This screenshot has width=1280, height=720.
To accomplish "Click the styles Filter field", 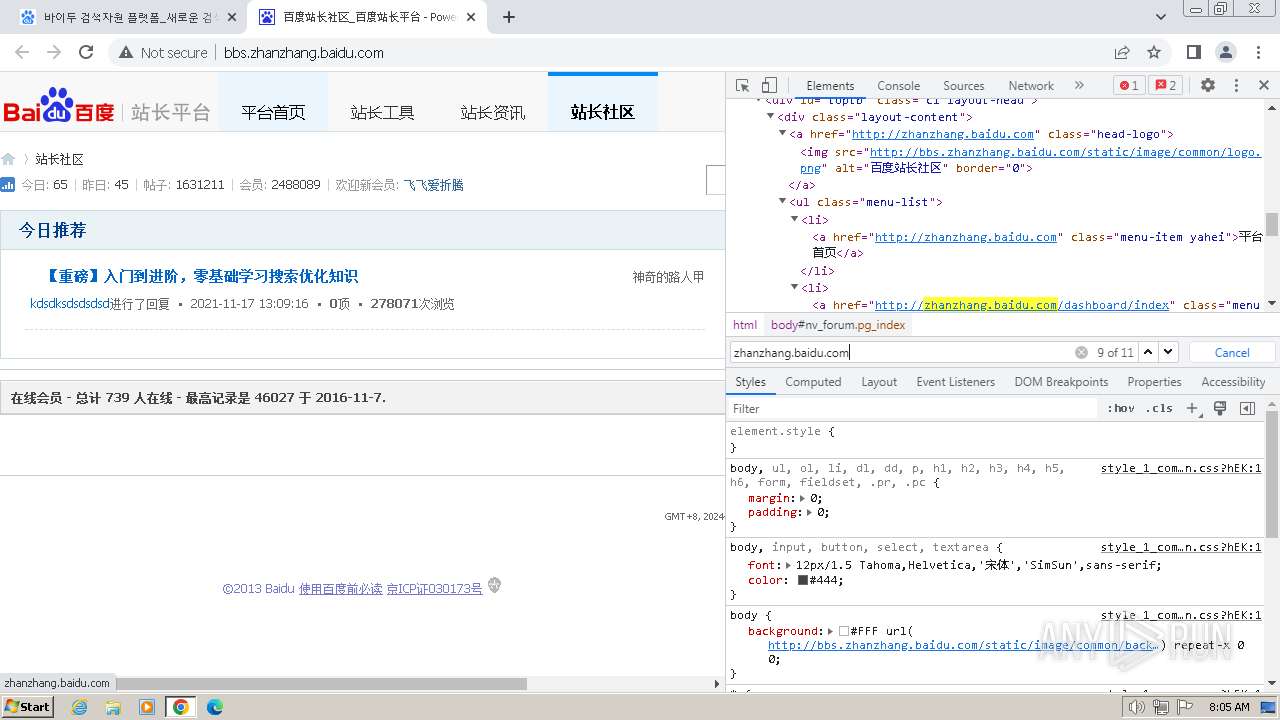I will pos(912,408).
